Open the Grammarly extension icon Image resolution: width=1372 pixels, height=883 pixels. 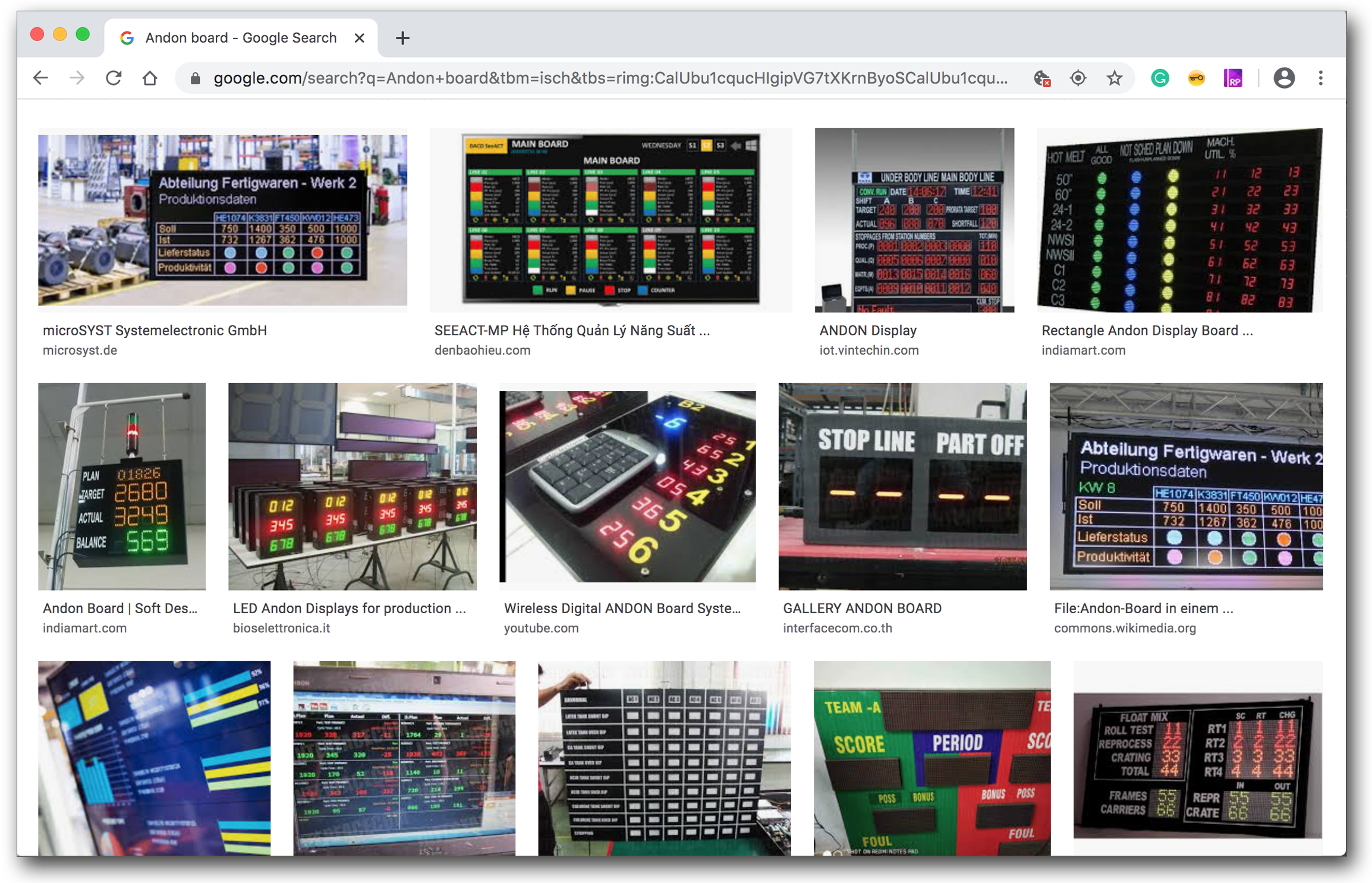point(1160,78)
